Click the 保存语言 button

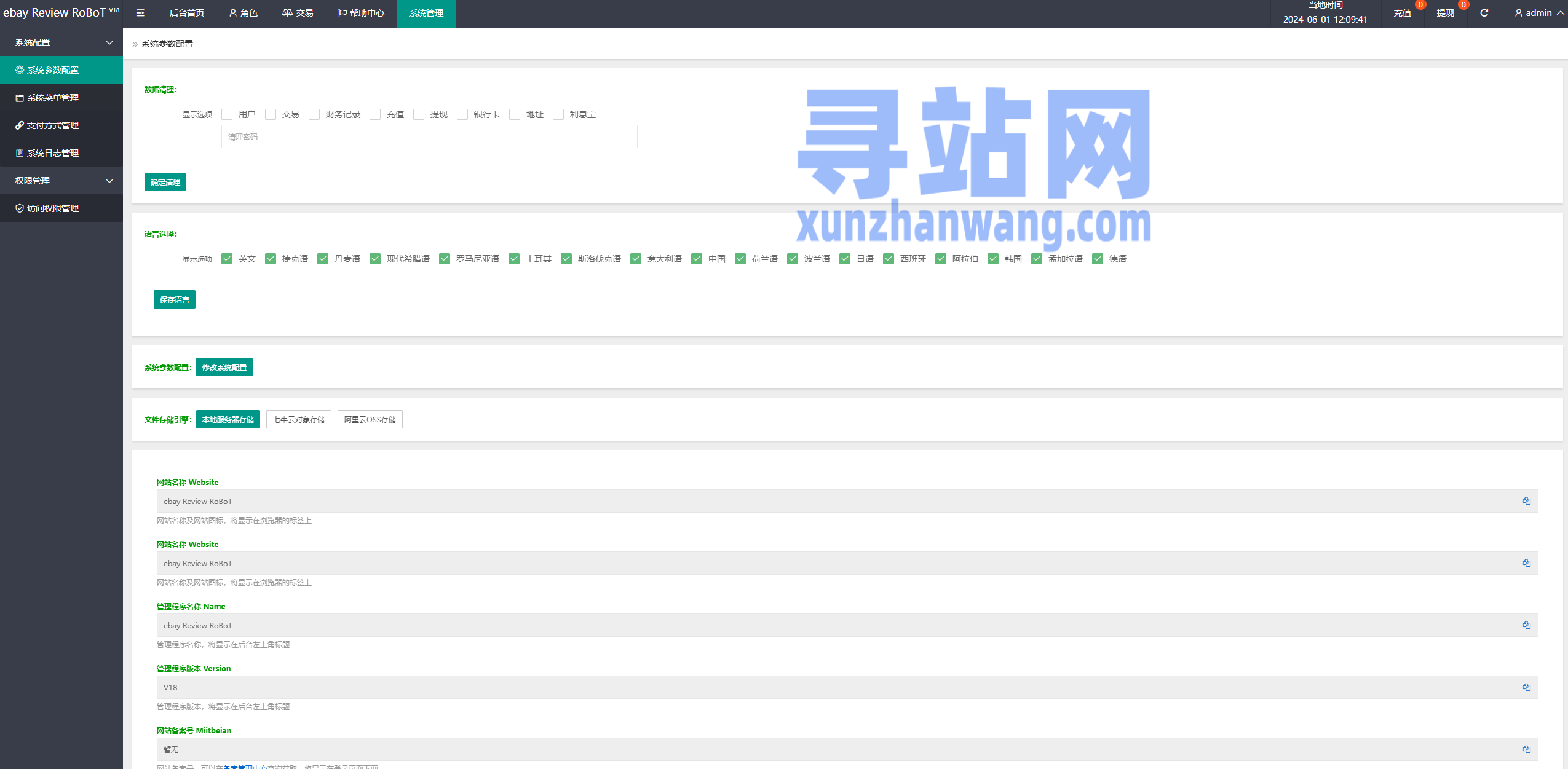point(175,299)
